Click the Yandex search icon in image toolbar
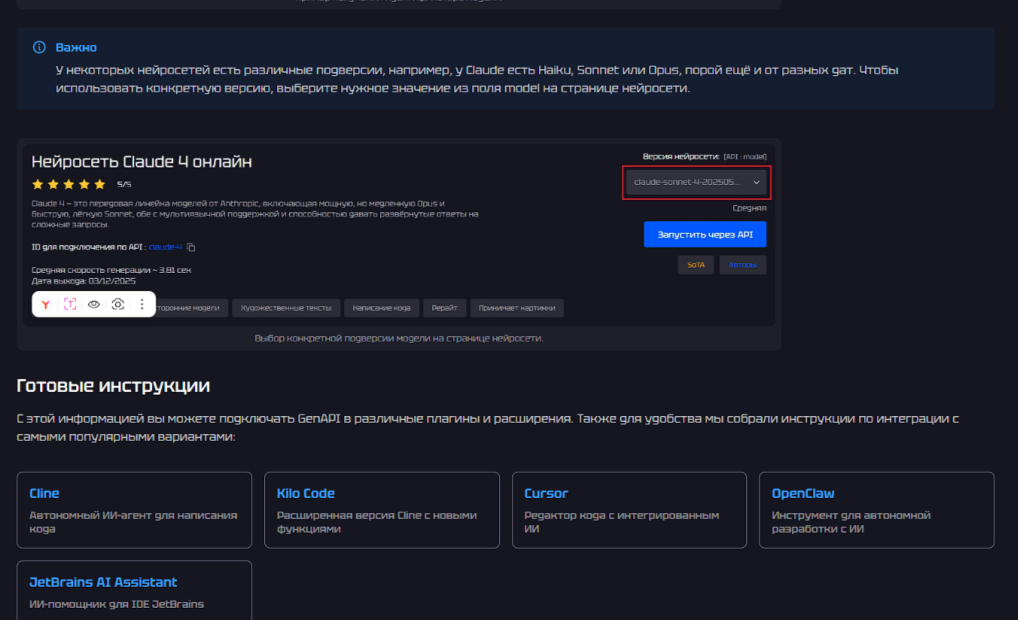 point(46,305)
